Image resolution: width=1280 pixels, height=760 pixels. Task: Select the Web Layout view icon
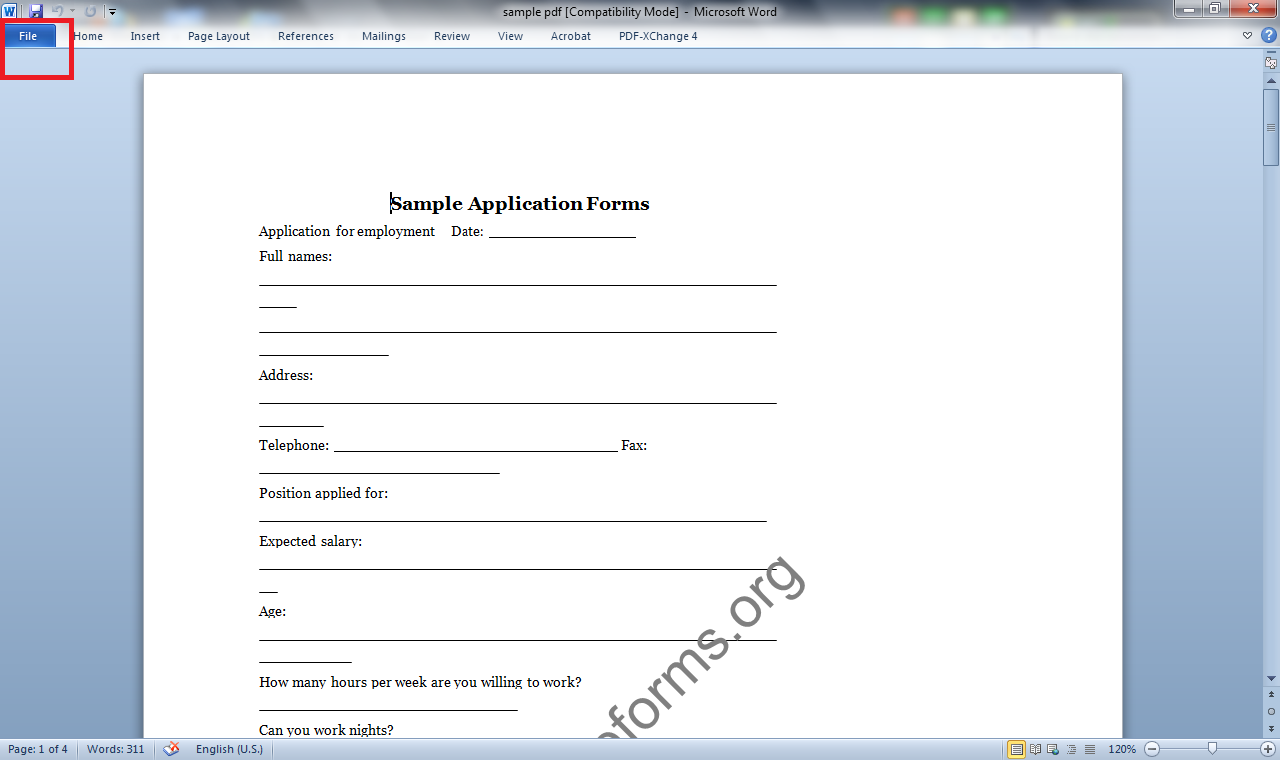coord(1053,748)
